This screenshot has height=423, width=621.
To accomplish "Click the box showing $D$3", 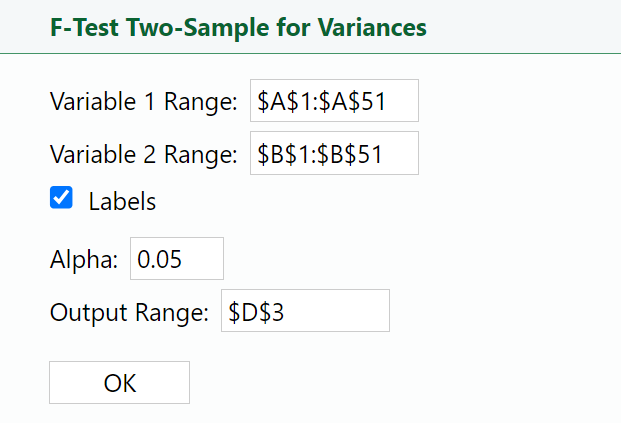I will click(x=304, y=311).
